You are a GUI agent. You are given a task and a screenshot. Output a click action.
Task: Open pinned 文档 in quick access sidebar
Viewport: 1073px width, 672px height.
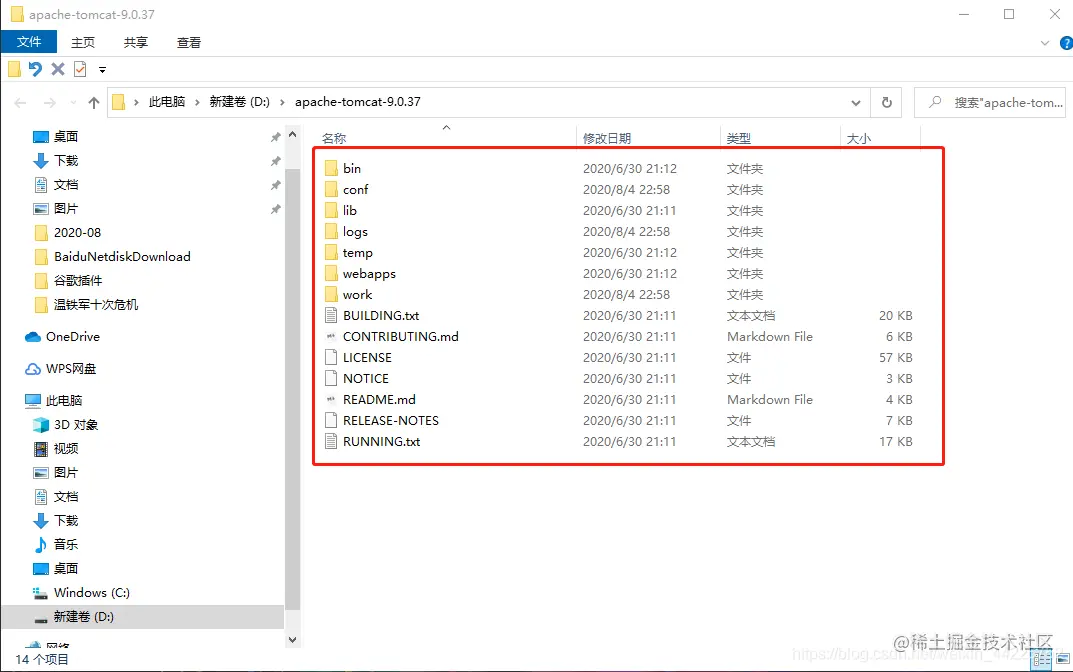coord(66,185)
